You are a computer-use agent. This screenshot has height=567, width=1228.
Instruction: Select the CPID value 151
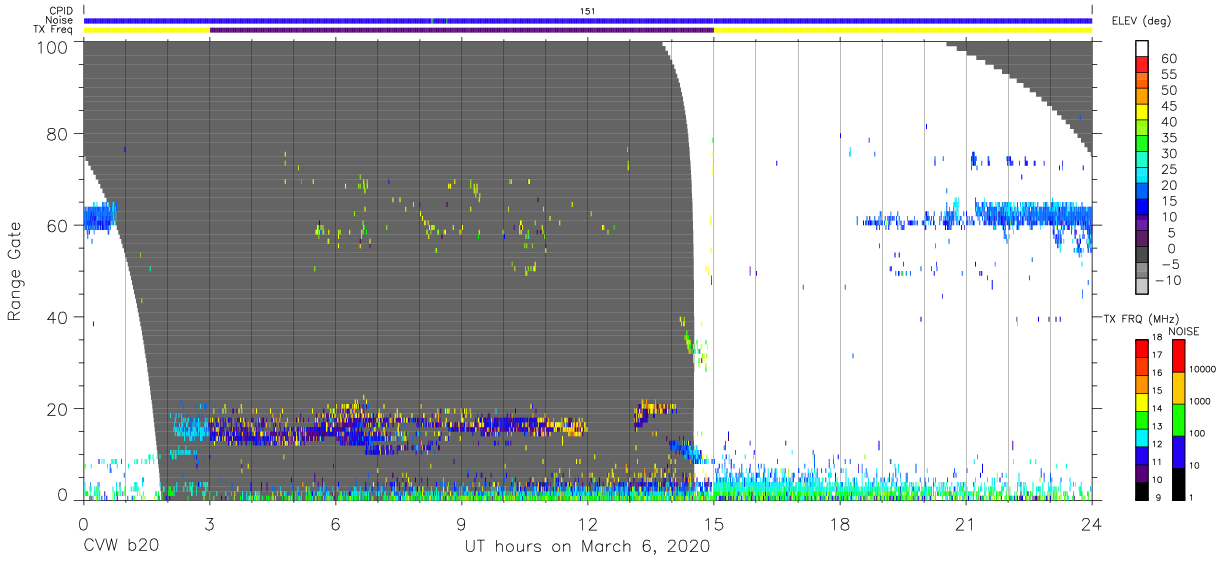point(587,11)
